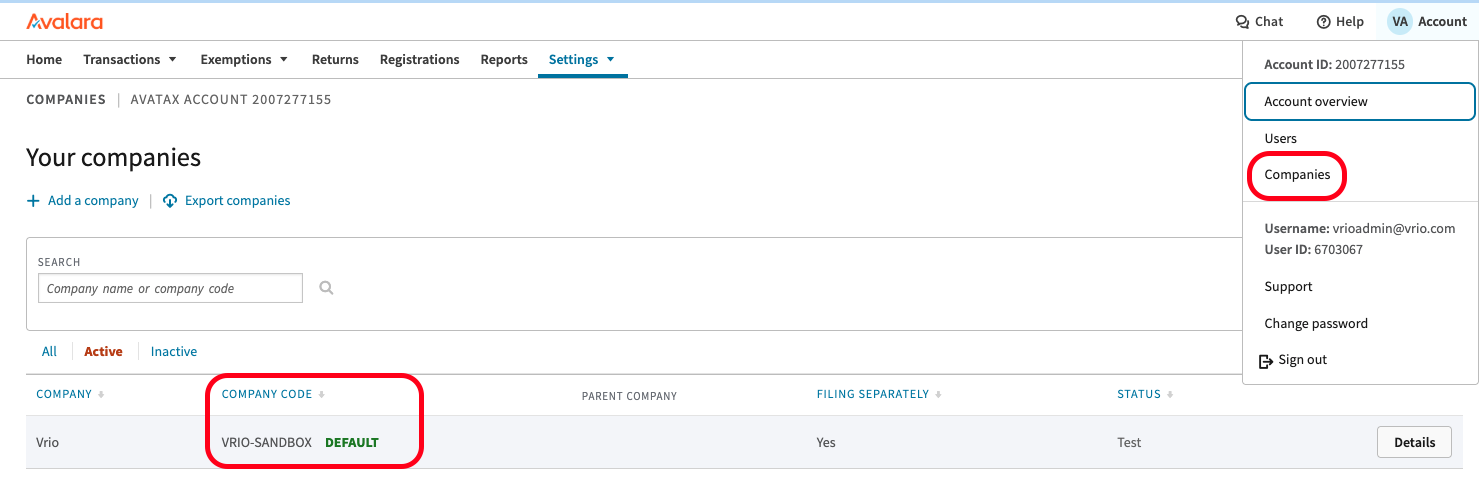The width and height of the screenshot is (1479, 490).
Task: Click the VRIO-SANDBOX company code
Action: point(267,442)
